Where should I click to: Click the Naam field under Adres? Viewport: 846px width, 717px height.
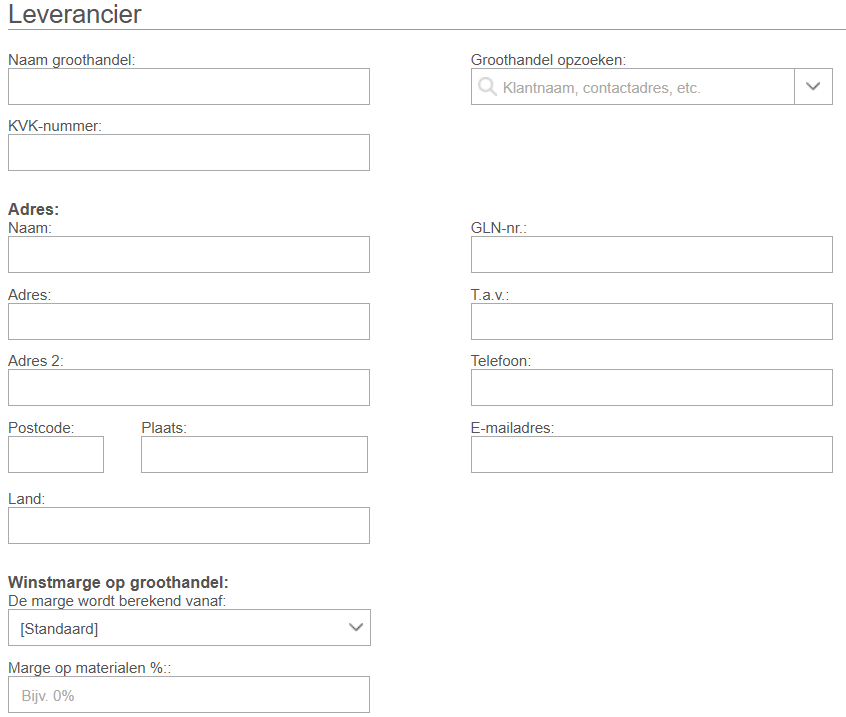(x=189, y=255)
